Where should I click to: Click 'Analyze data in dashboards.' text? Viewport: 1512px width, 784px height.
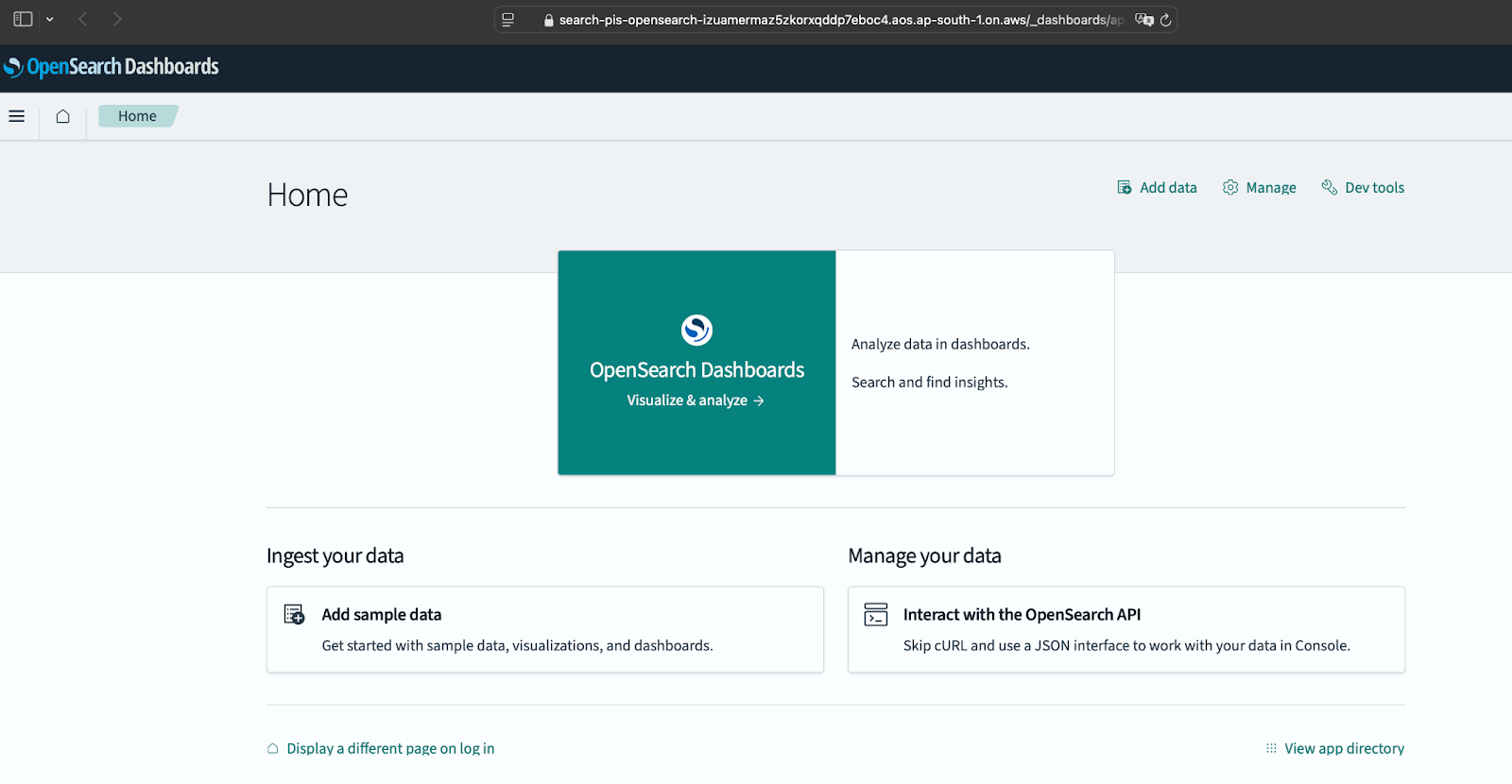[x=940, y=345]
